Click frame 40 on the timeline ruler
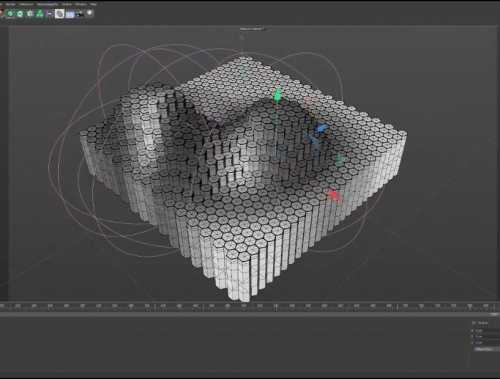The width and height of the screenshot is (500, 379). tap(163, 306)
